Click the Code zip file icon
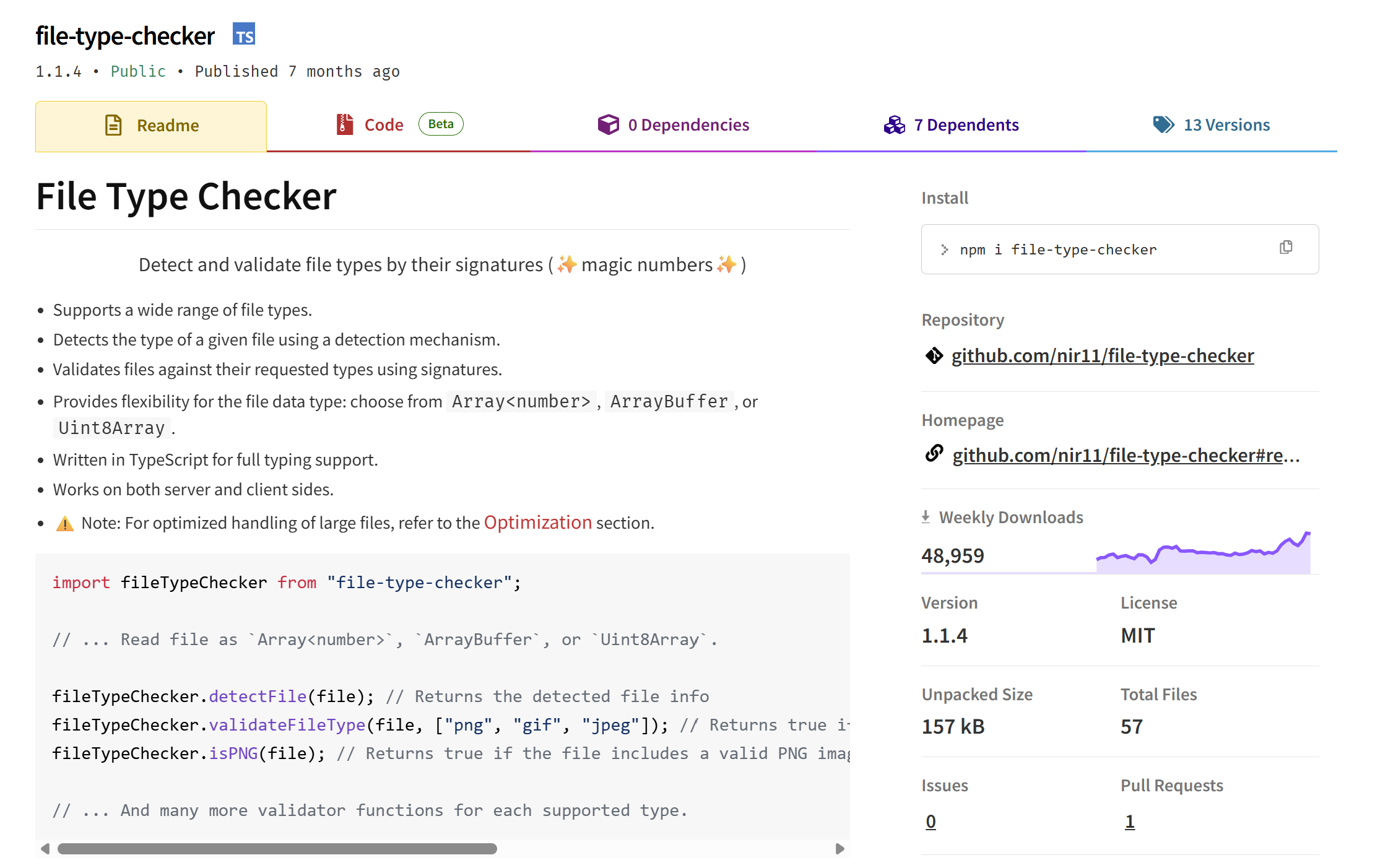 (345, 124)
